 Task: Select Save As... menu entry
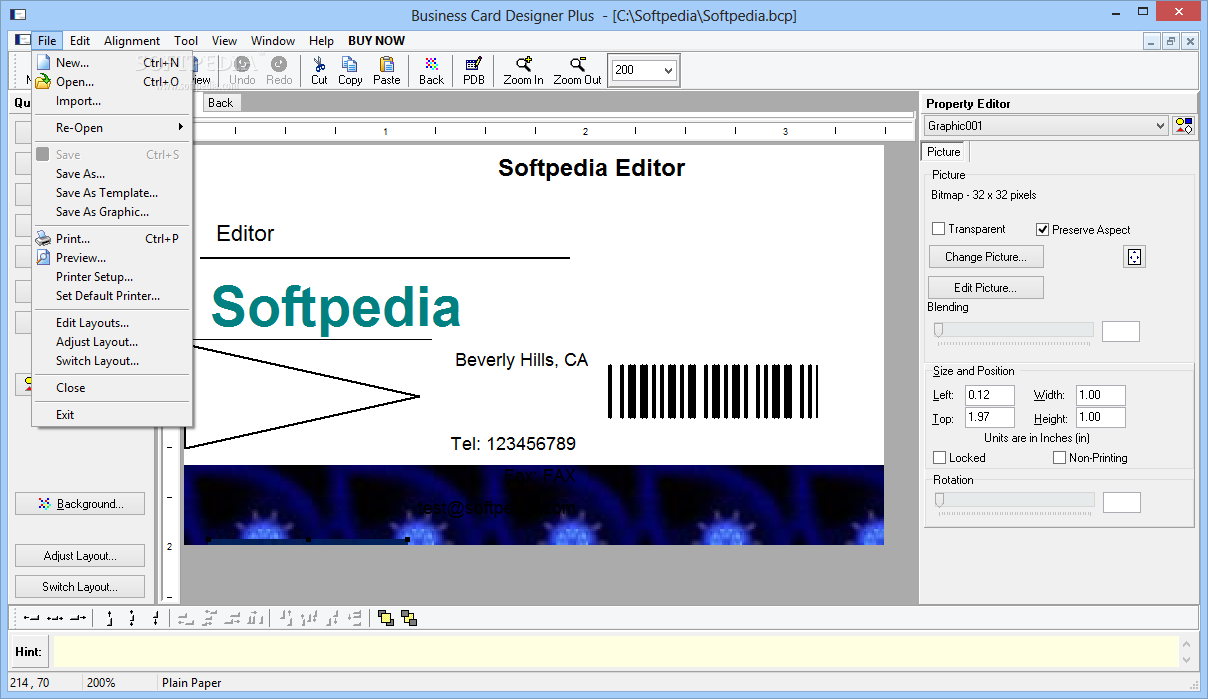[x=112, y=174]
